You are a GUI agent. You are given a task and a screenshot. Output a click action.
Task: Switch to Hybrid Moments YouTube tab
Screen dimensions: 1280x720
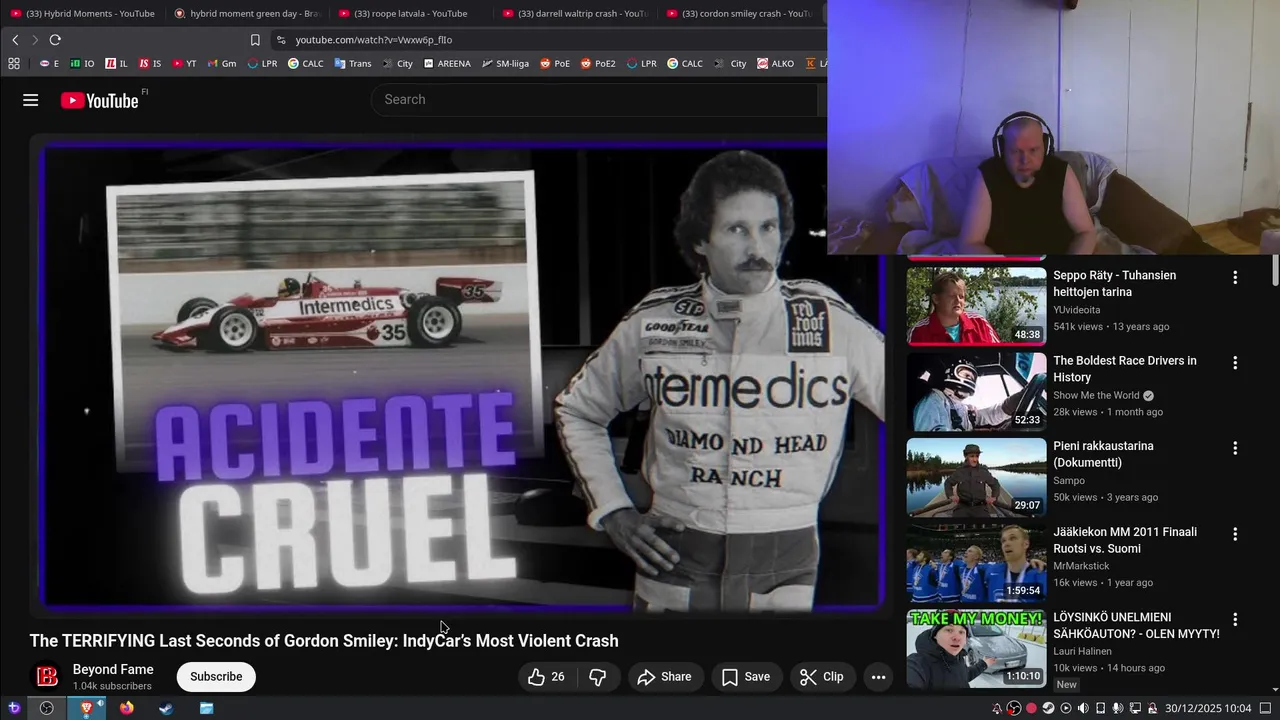[x=83, y=13]
